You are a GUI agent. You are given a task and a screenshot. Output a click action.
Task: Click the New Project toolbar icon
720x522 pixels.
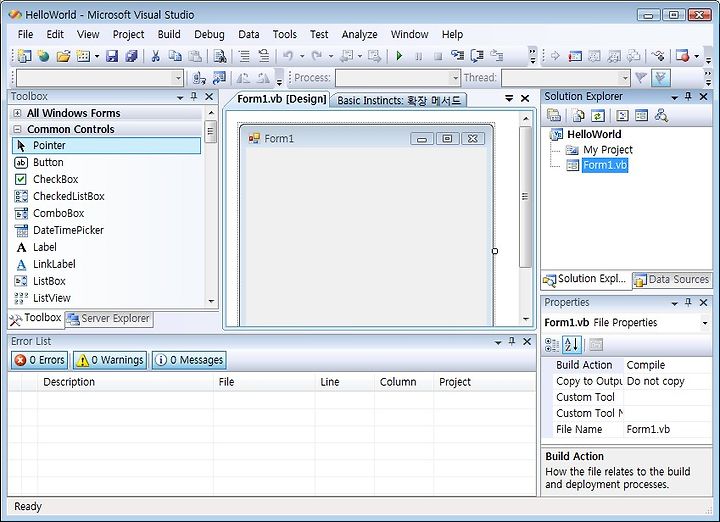tap(24, 56)
